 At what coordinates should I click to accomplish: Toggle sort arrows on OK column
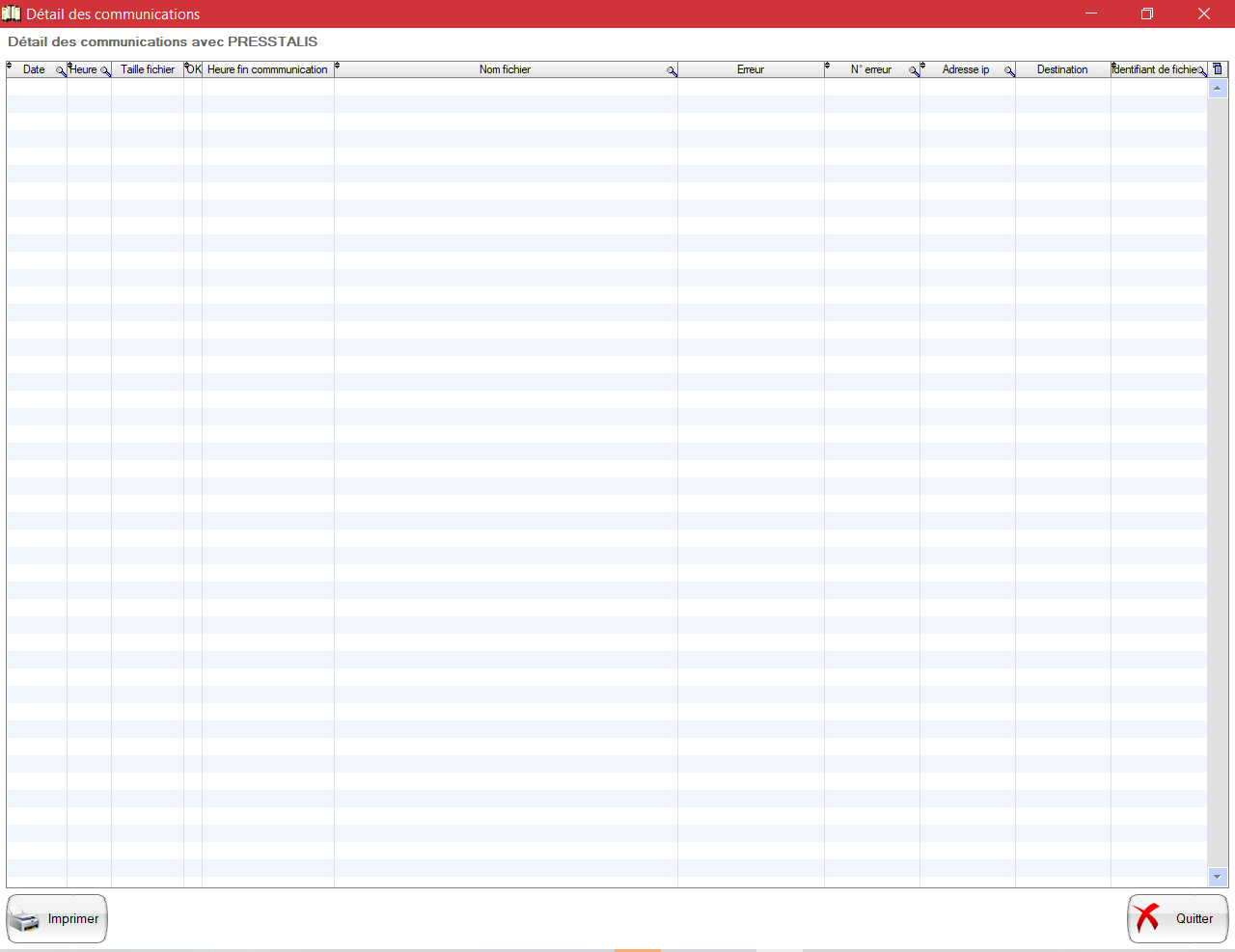(x=187, y=66)
